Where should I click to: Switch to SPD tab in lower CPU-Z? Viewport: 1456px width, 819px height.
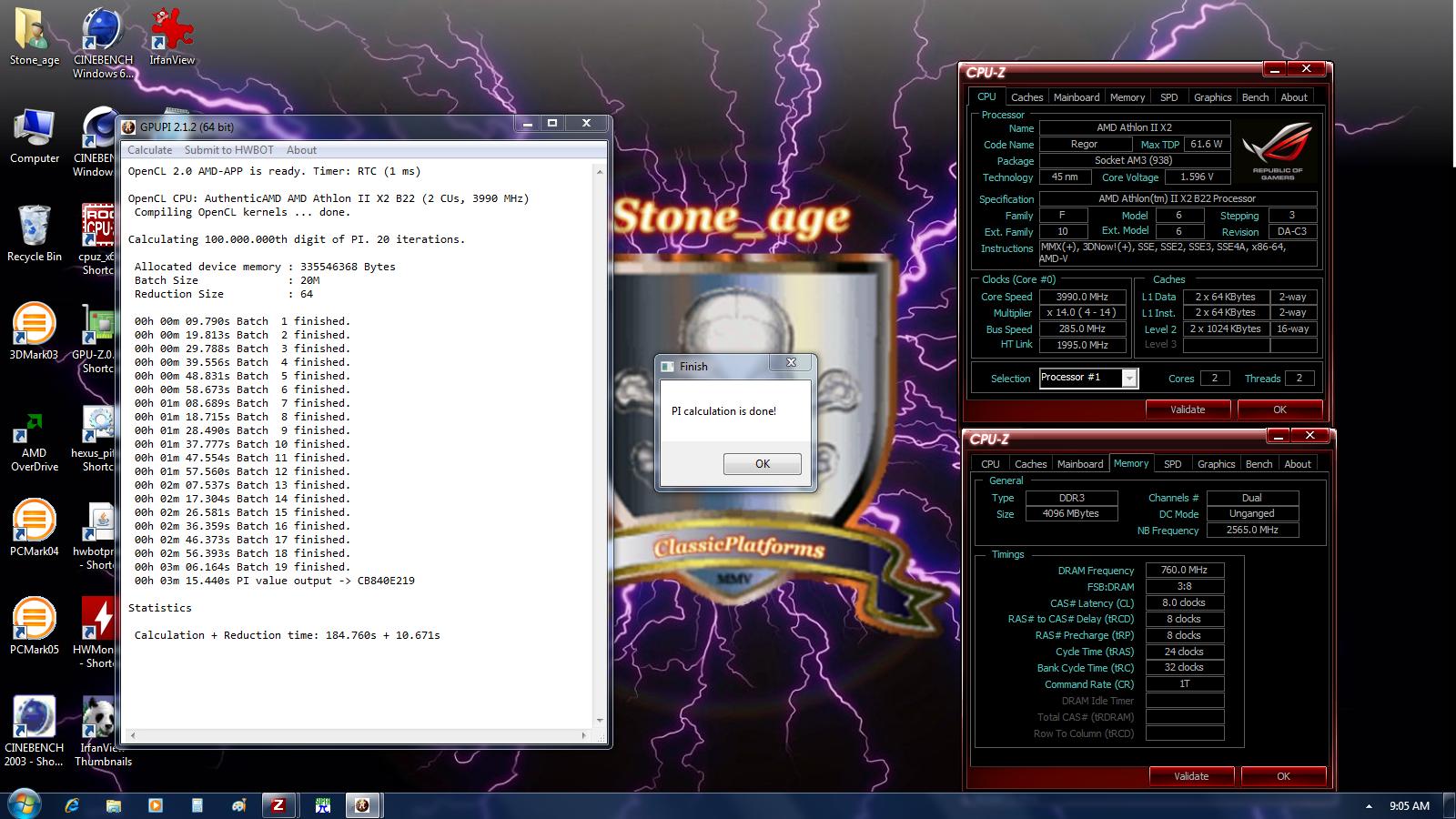point(1173,464)
